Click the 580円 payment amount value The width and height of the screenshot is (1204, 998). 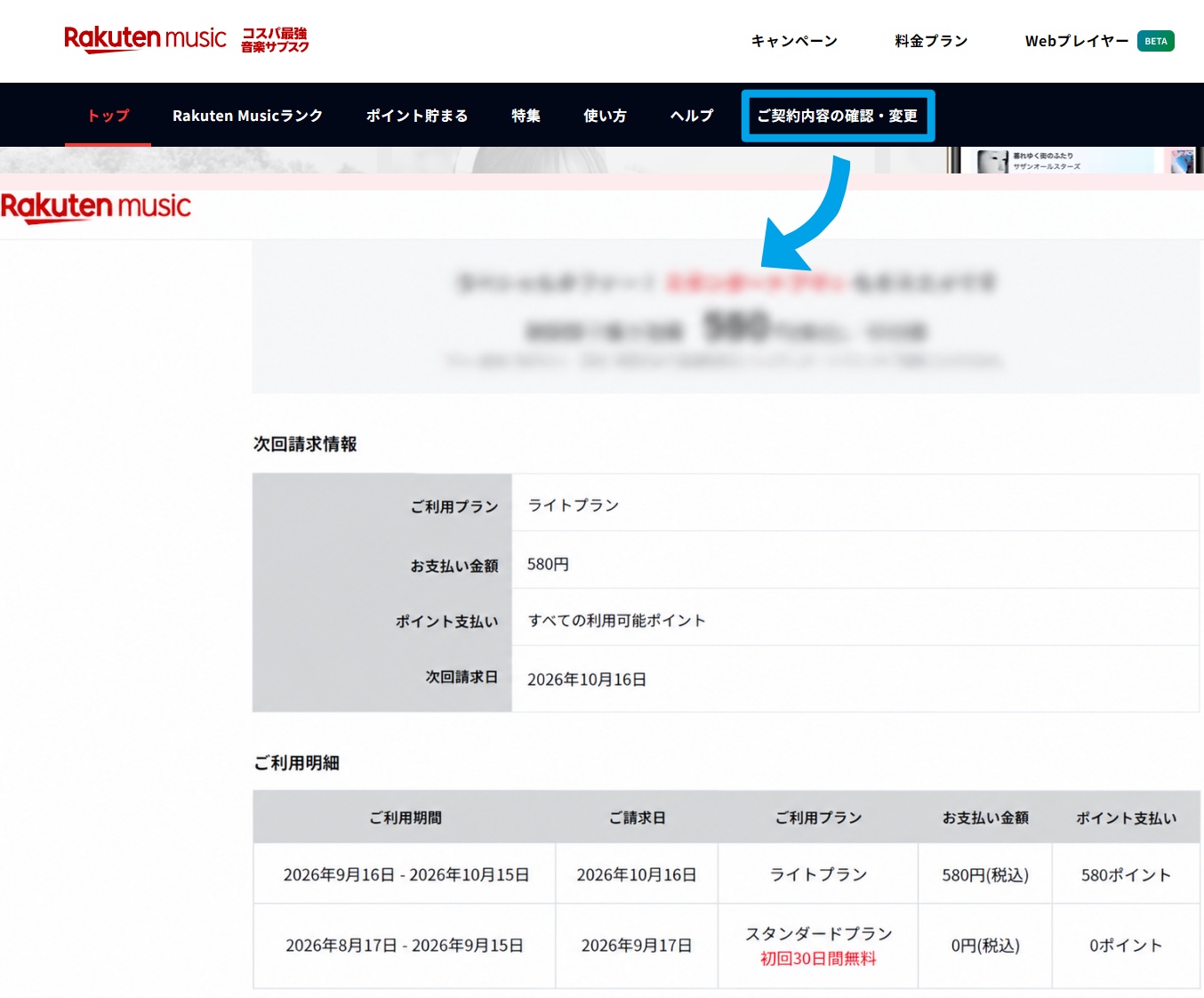(548, 564)
